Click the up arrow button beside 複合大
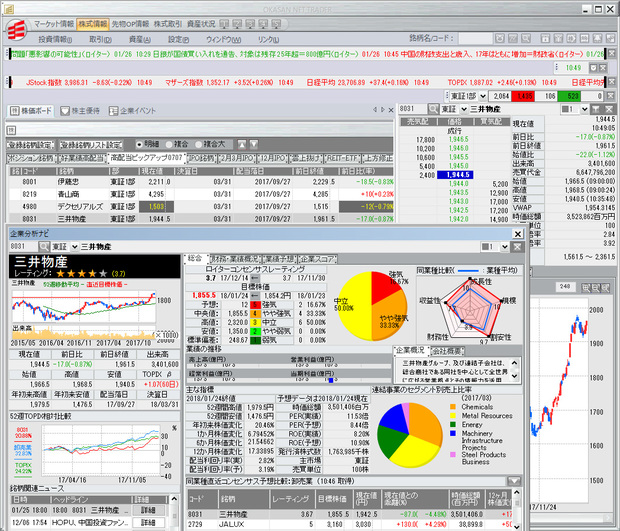The width and height of the screenshot is (620, 531). click(242, 145)
